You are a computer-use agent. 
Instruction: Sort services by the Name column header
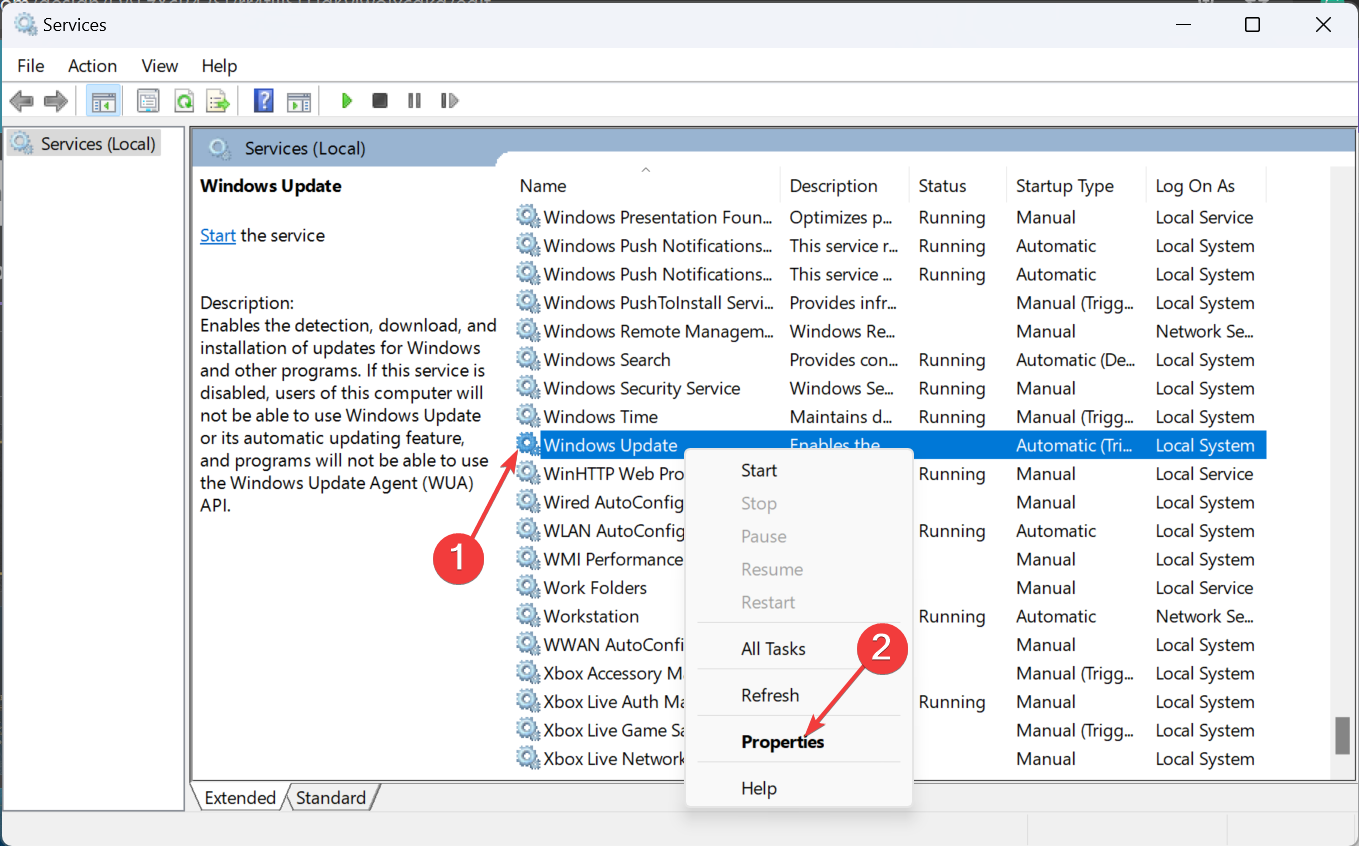(543, 186)
